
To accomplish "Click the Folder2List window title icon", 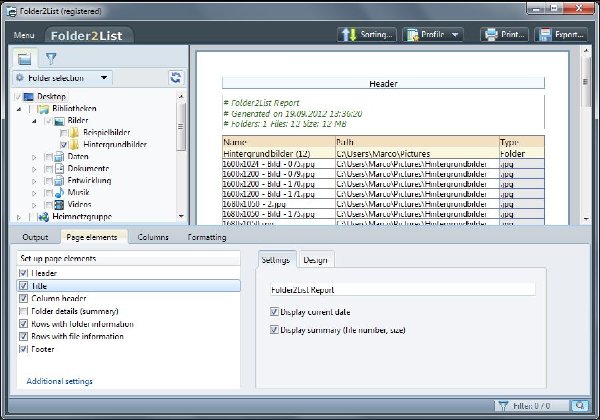I will click(x=12, y=11).
